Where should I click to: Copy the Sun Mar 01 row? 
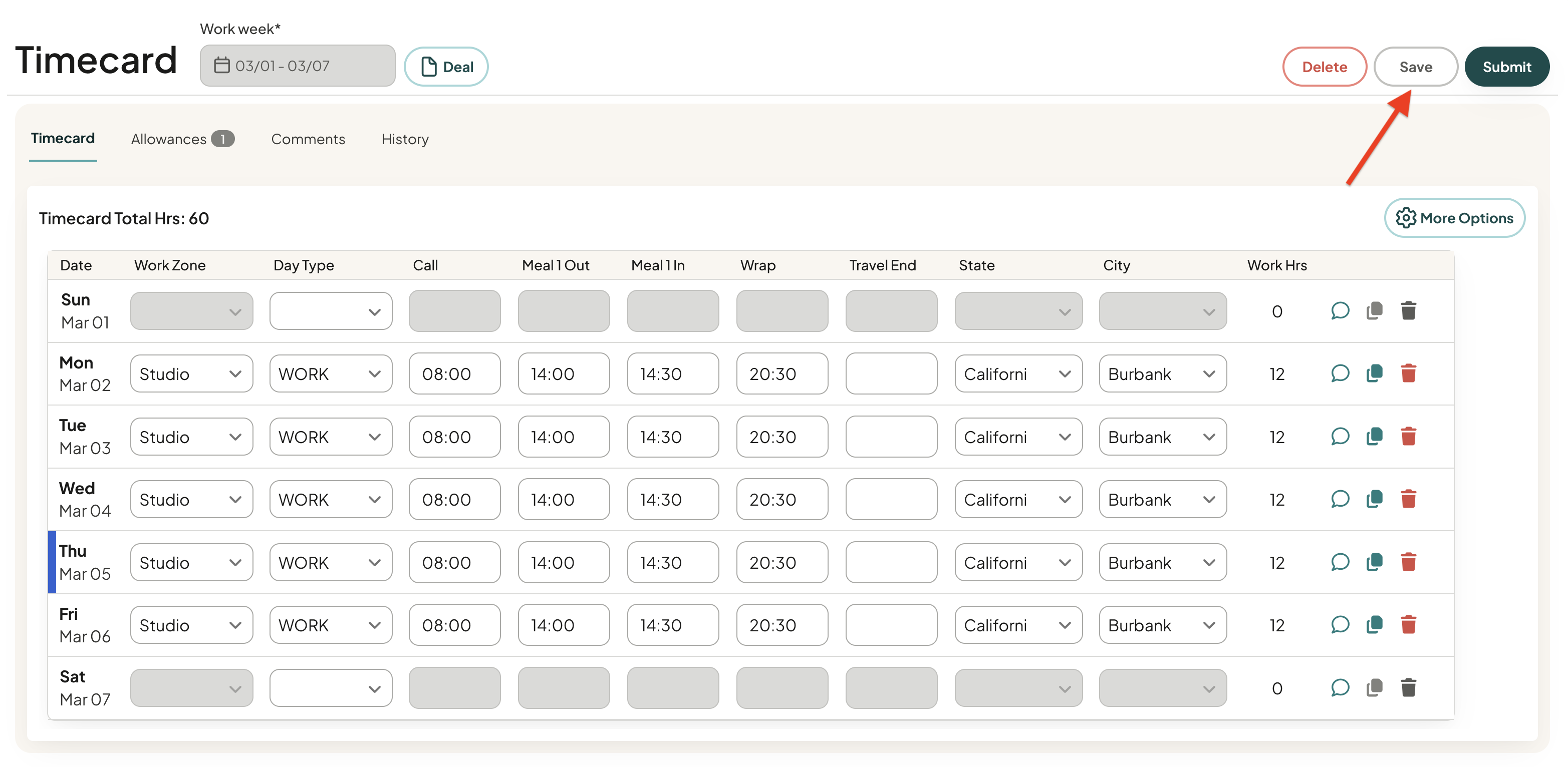pos(1375,311)
